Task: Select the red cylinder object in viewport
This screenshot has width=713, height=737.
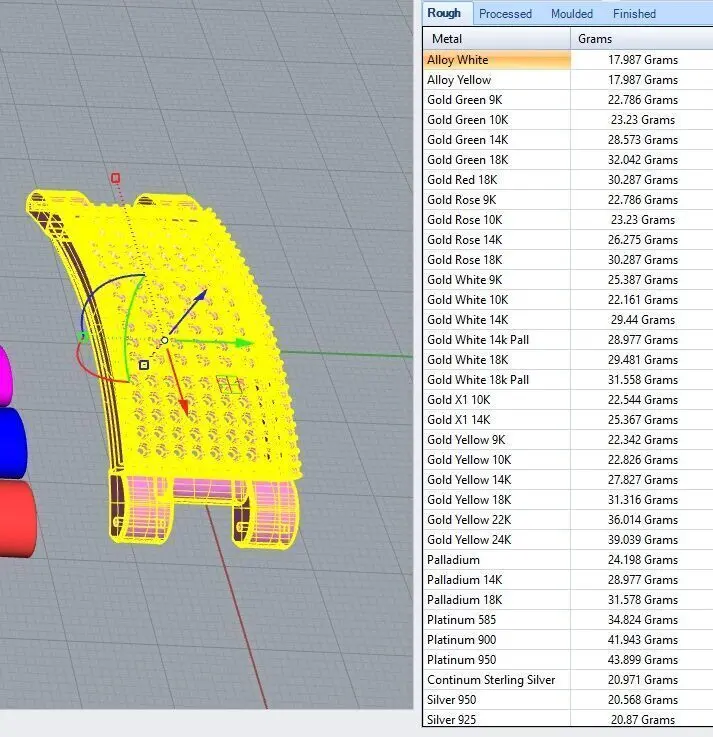Action: 17,518
